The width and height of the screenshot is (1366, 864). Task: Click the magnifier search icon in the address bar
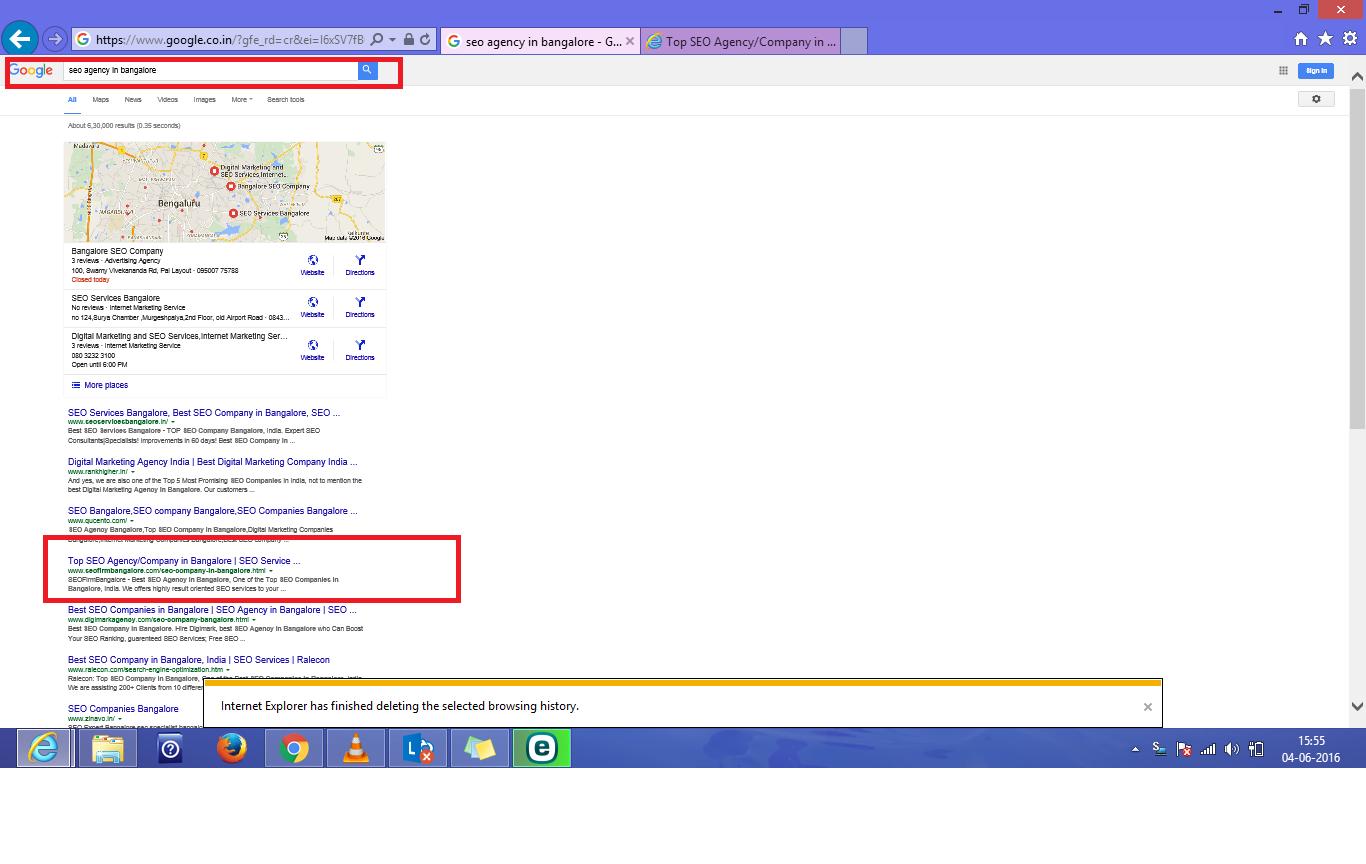[x=377, y=40]
